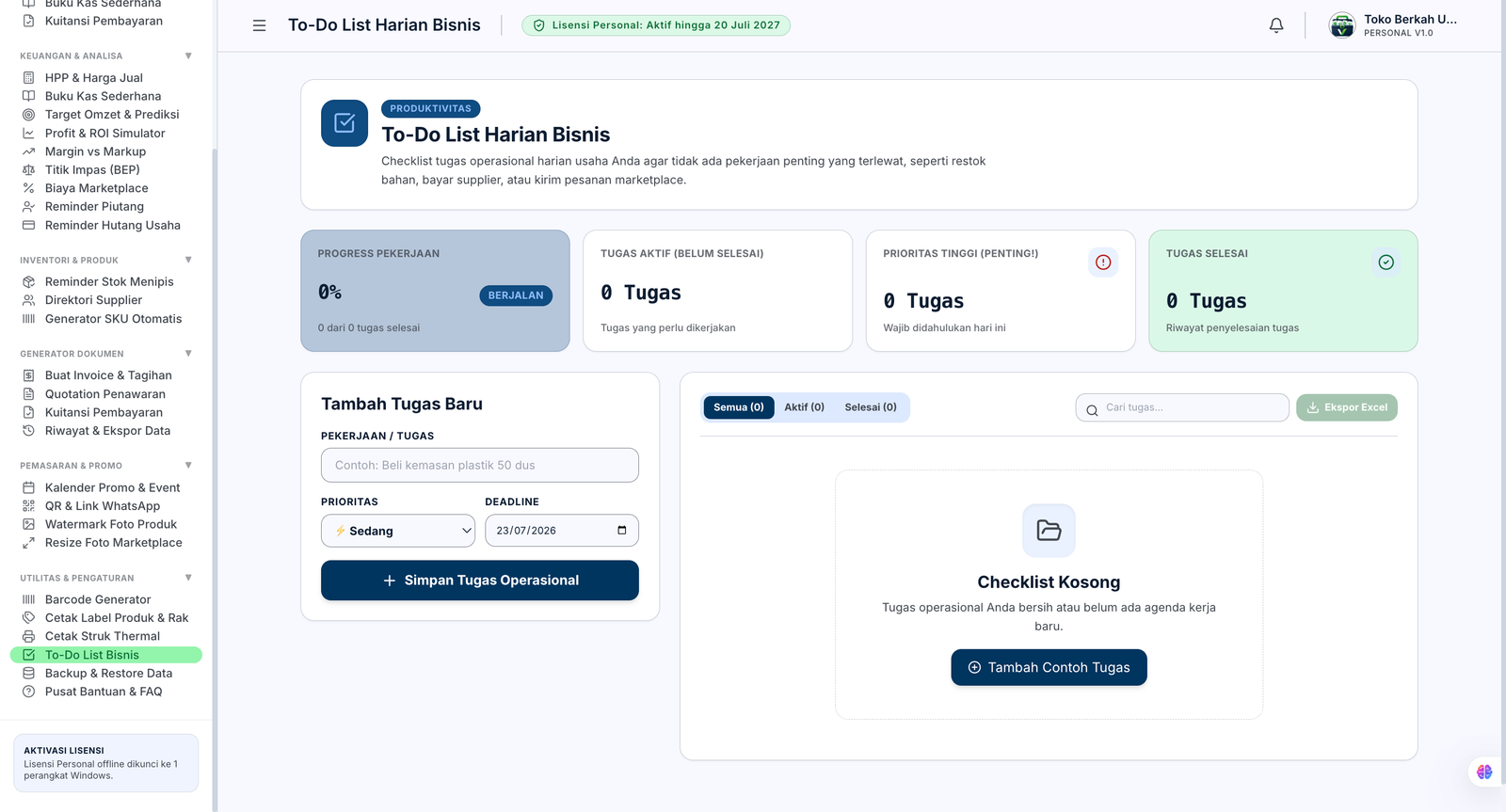Screen dimensions: 1506x812
Task: Click Reminder Piutang person icon
Action: (x=28, y=207)
